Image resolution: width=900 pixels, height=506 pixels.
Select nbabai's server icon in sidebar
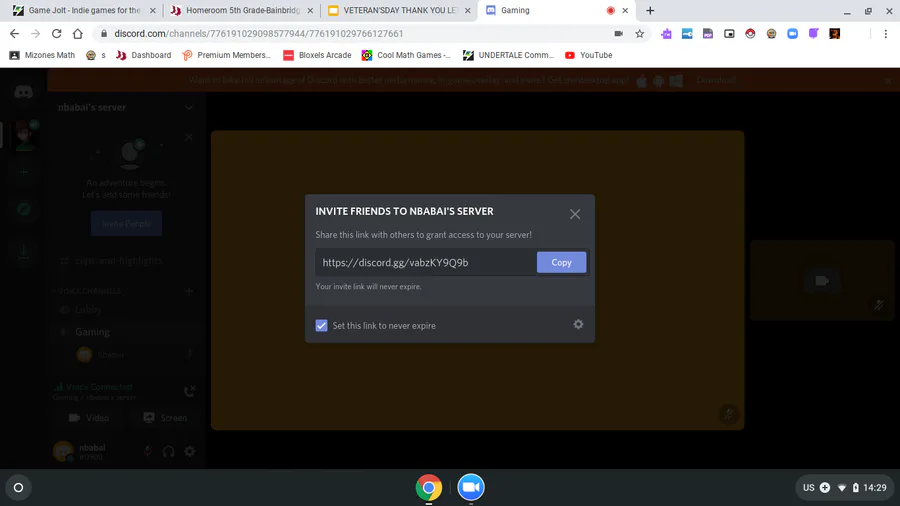[x=24, y=135]
